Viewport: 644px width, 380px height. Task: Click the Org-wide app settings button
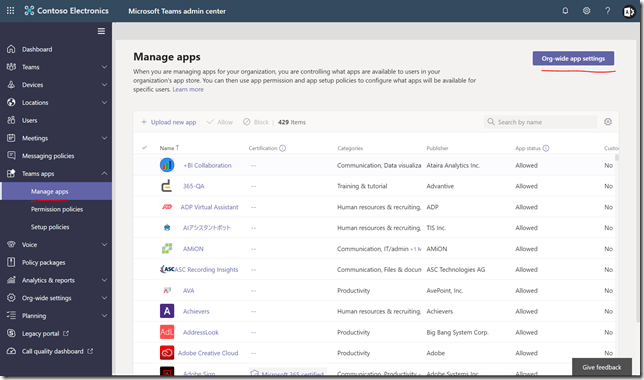click(573, 58)
